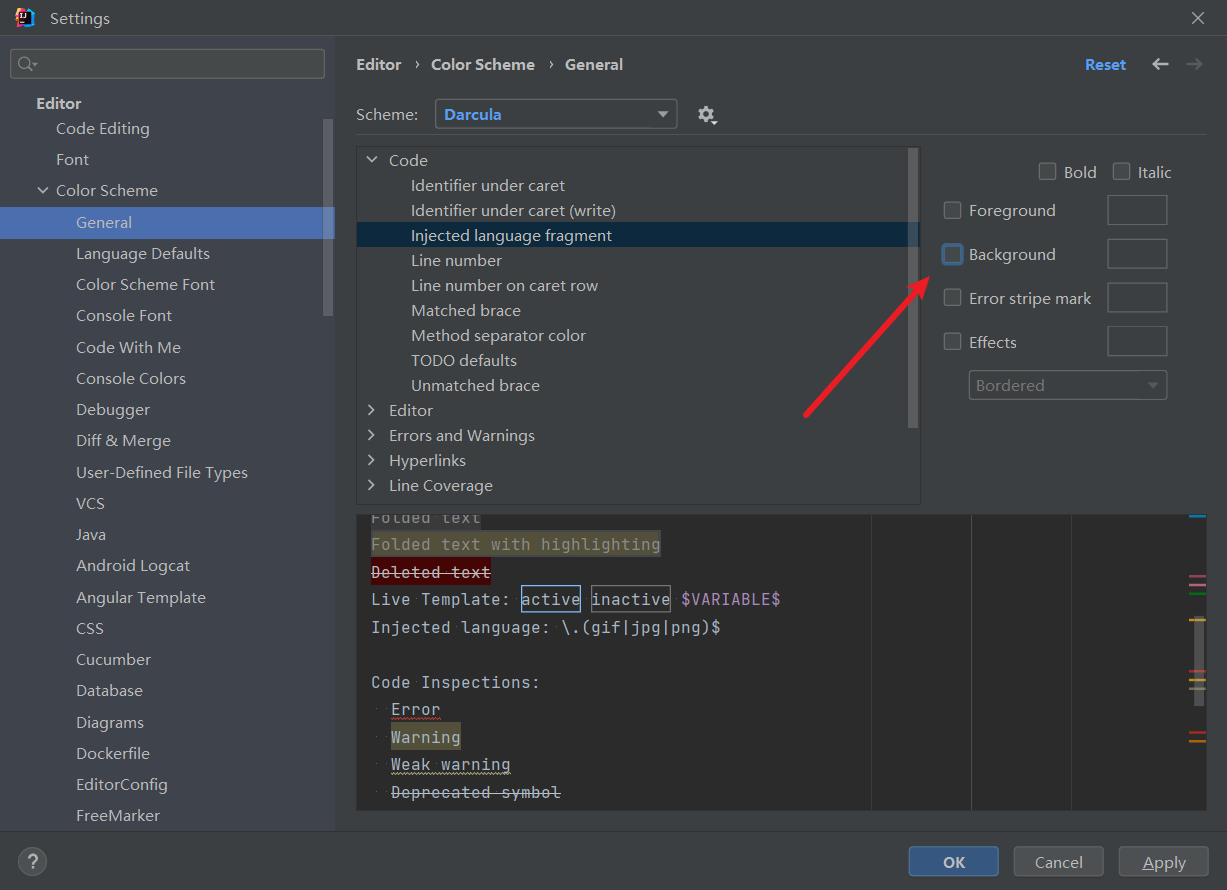Click the IntelliJ logo in title bar
This screenshot has width=1227, height=890.
pyautogui.click(x=25, y=18)
